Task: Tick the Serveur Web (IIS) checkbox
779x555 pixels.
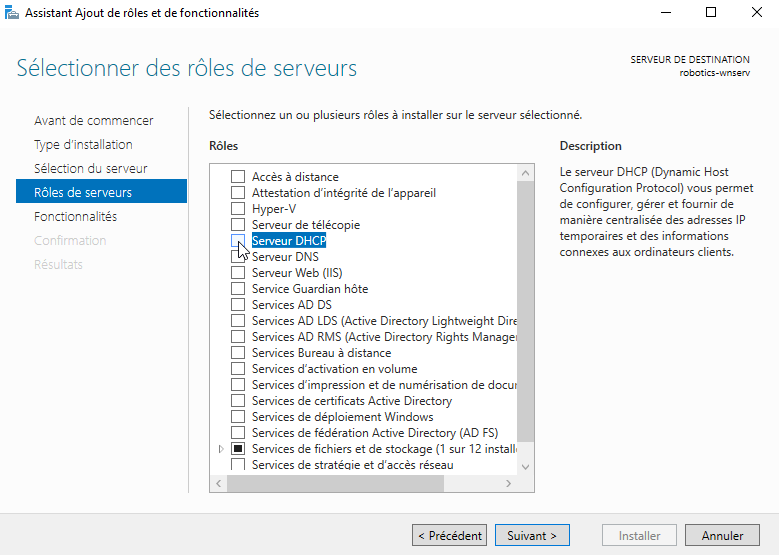Action: coord(238,273)
